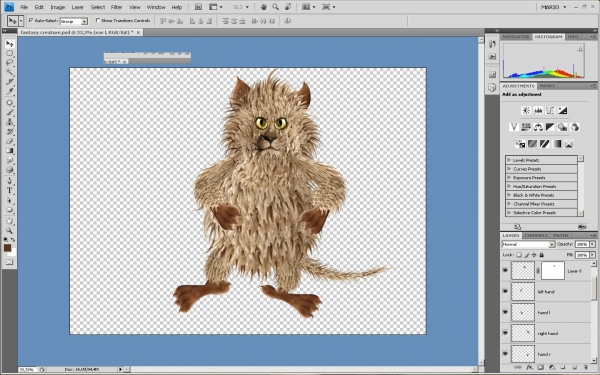Select the Eyedropper tool
The width and height of the screenshot is (600, 375).
click(9, 91)
